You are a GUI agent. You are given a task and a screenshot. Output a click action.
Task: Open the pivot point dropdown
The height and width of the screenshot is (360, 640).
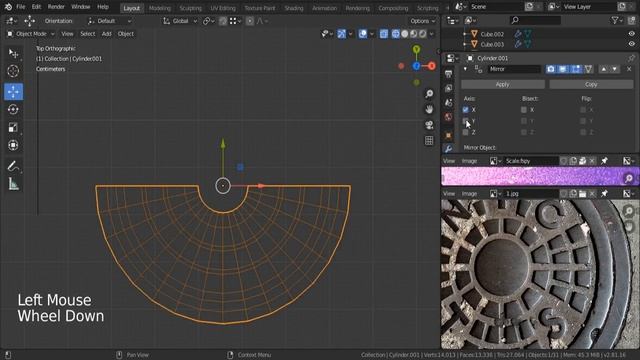click(x=209, y=21)
